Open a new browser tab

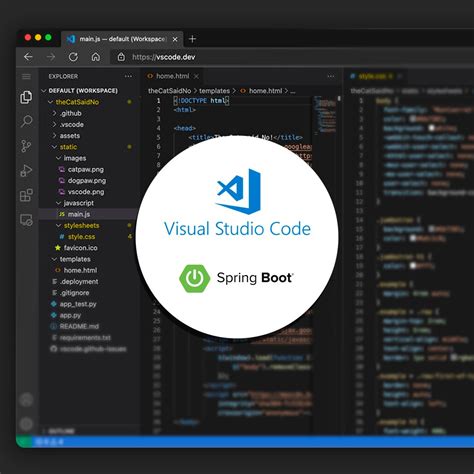(x=192, y=39)
